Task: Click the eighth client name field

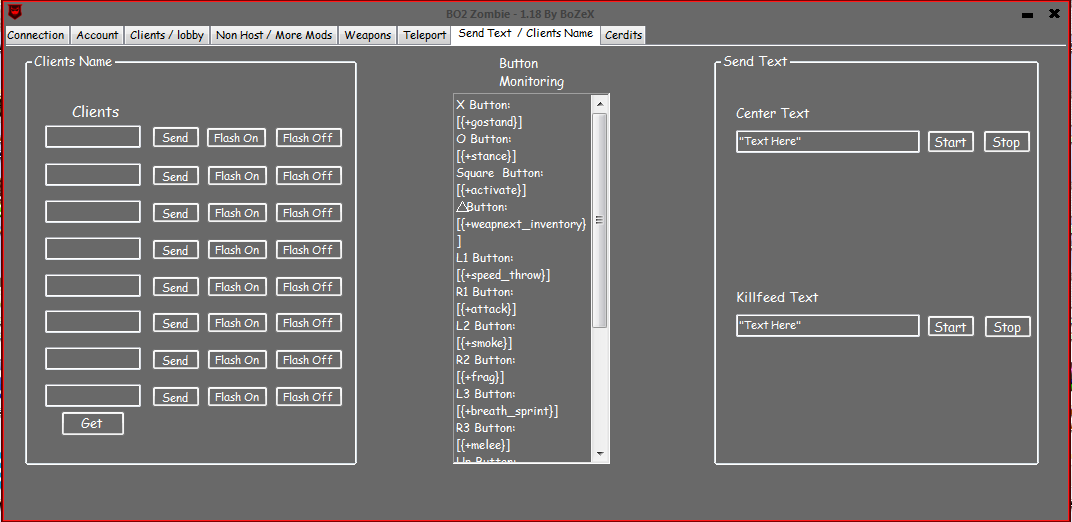Action: point(93,396)
